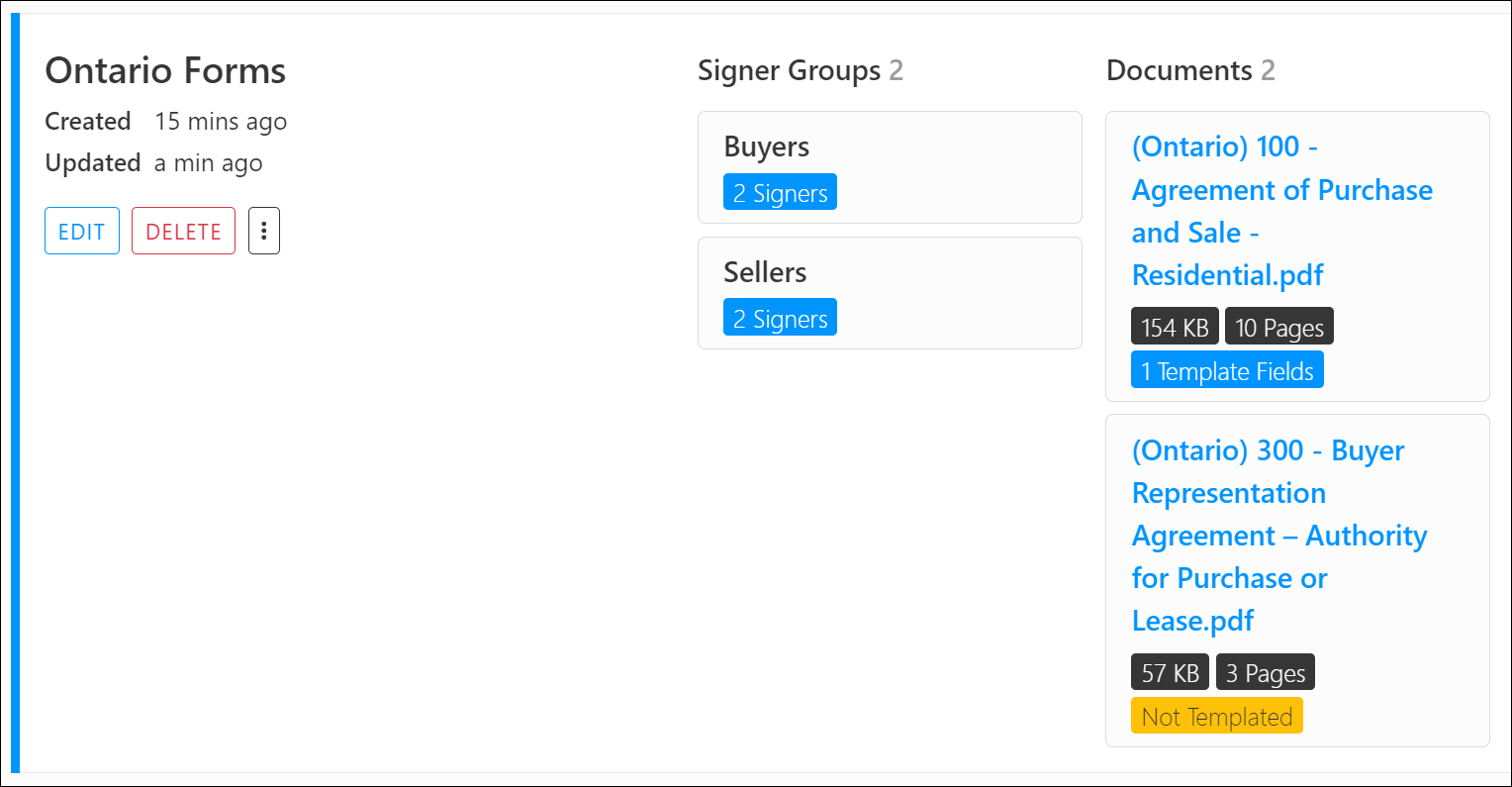Viewport: 1512px width, 787px height.
Task: Select the Buyers signer group card
Action: pos(889,167)
